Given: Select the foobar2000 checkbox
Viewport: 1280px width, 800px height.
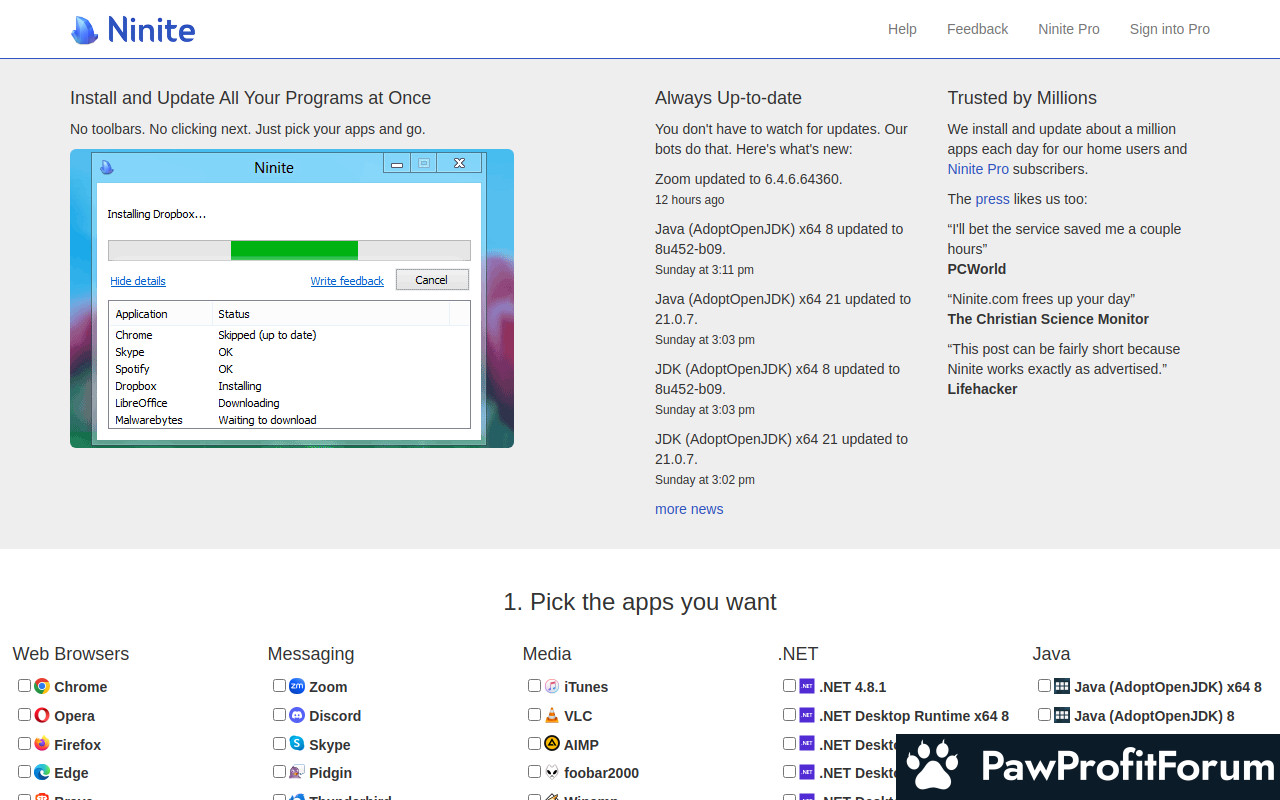Looking at the screenshot, I should [534, 772].
